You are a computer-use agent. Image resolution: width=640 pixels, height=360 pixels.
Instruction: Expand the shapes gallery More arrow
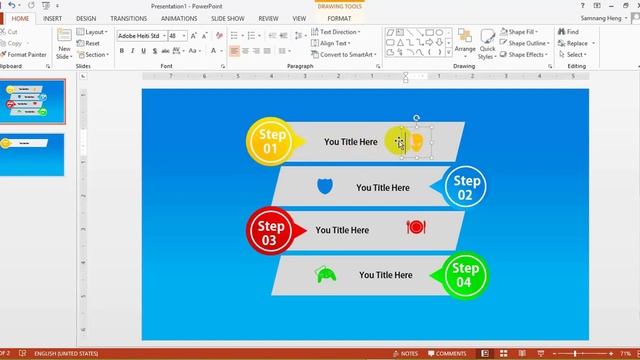(449, 52)
